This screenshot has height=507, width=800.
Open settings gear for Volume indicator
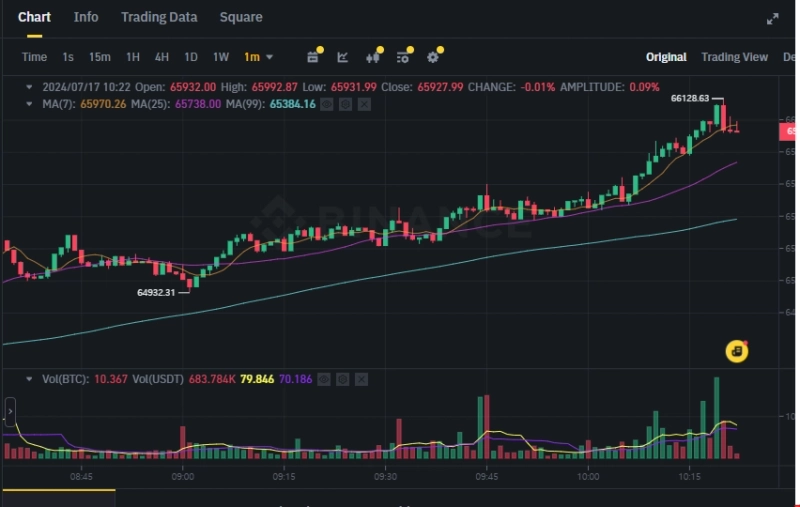[343, 379]
